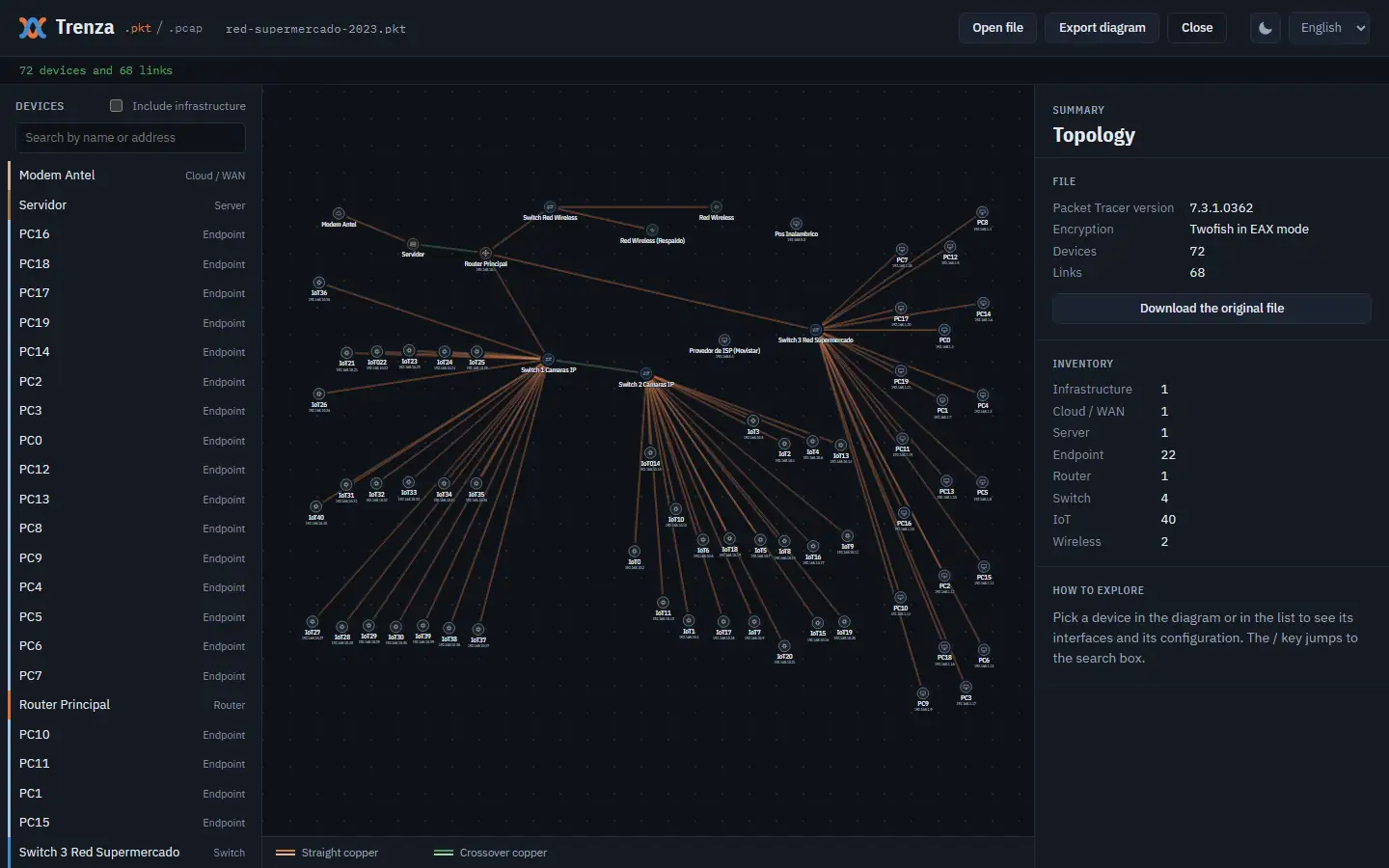Click the Router Principal node icon
The image size is (1389, 868).
tap(485, 254)
